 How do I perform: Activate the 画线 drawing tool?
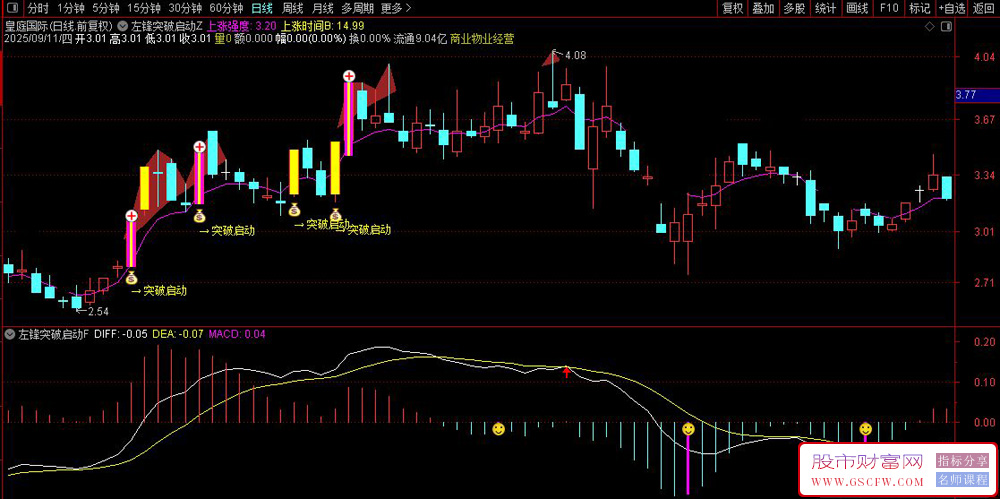[x=857, y=8]
